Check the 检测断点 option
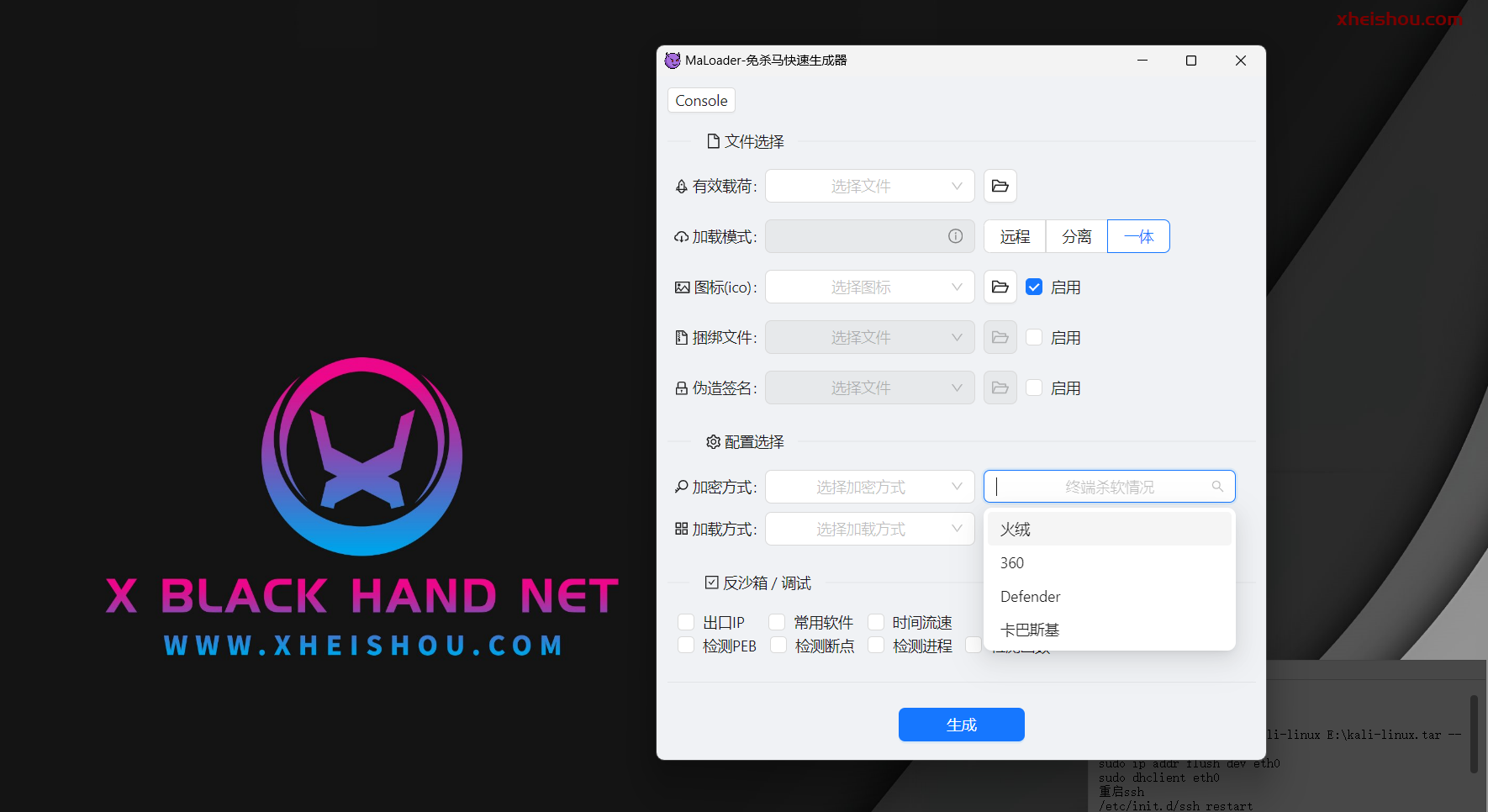This screenshot has width=1488, height=812. tap(778, 646)
